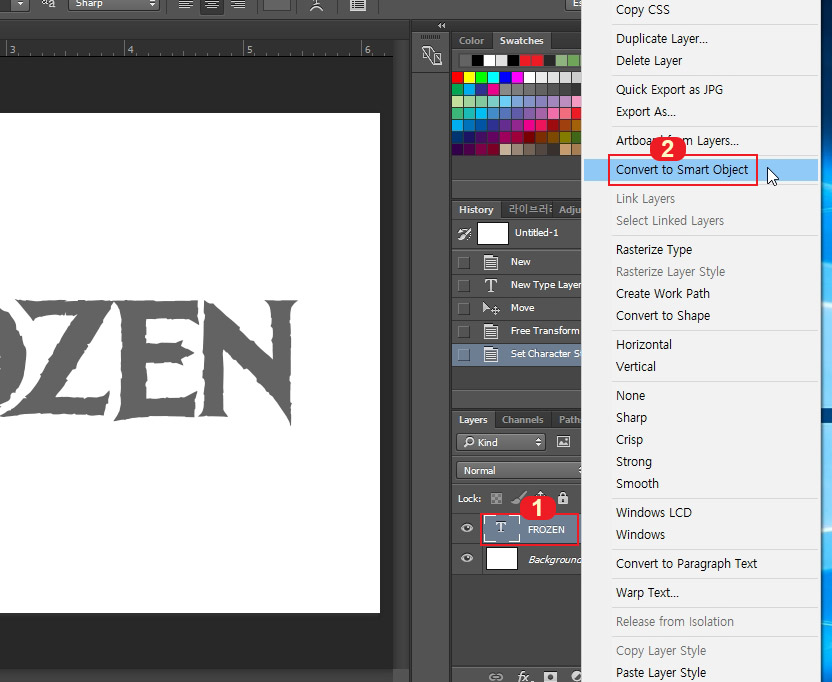Select the Move history state's arrow icon
Image resolution: width=832 pixels, height=682 pixels.
point(491,308)
